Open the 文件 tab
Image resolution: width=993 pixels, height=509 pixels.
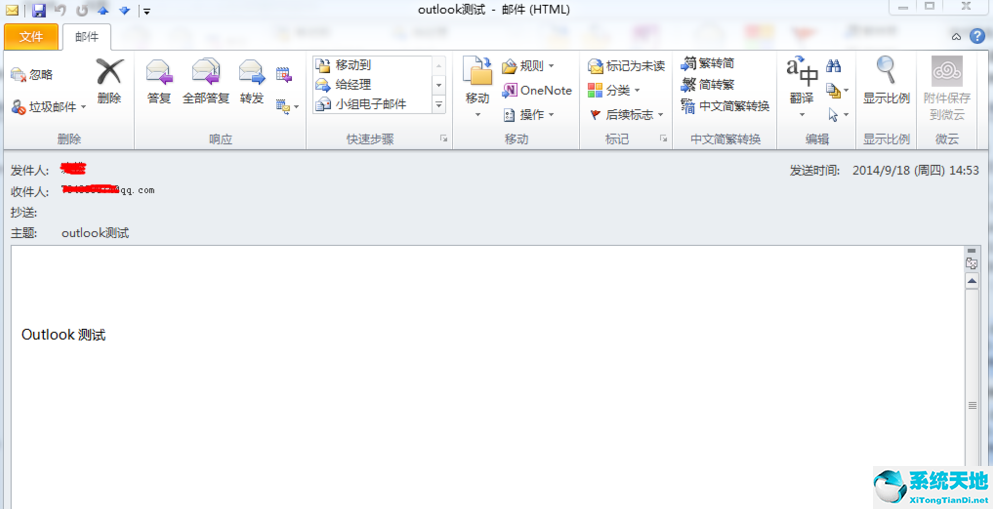tap(31, 37)
